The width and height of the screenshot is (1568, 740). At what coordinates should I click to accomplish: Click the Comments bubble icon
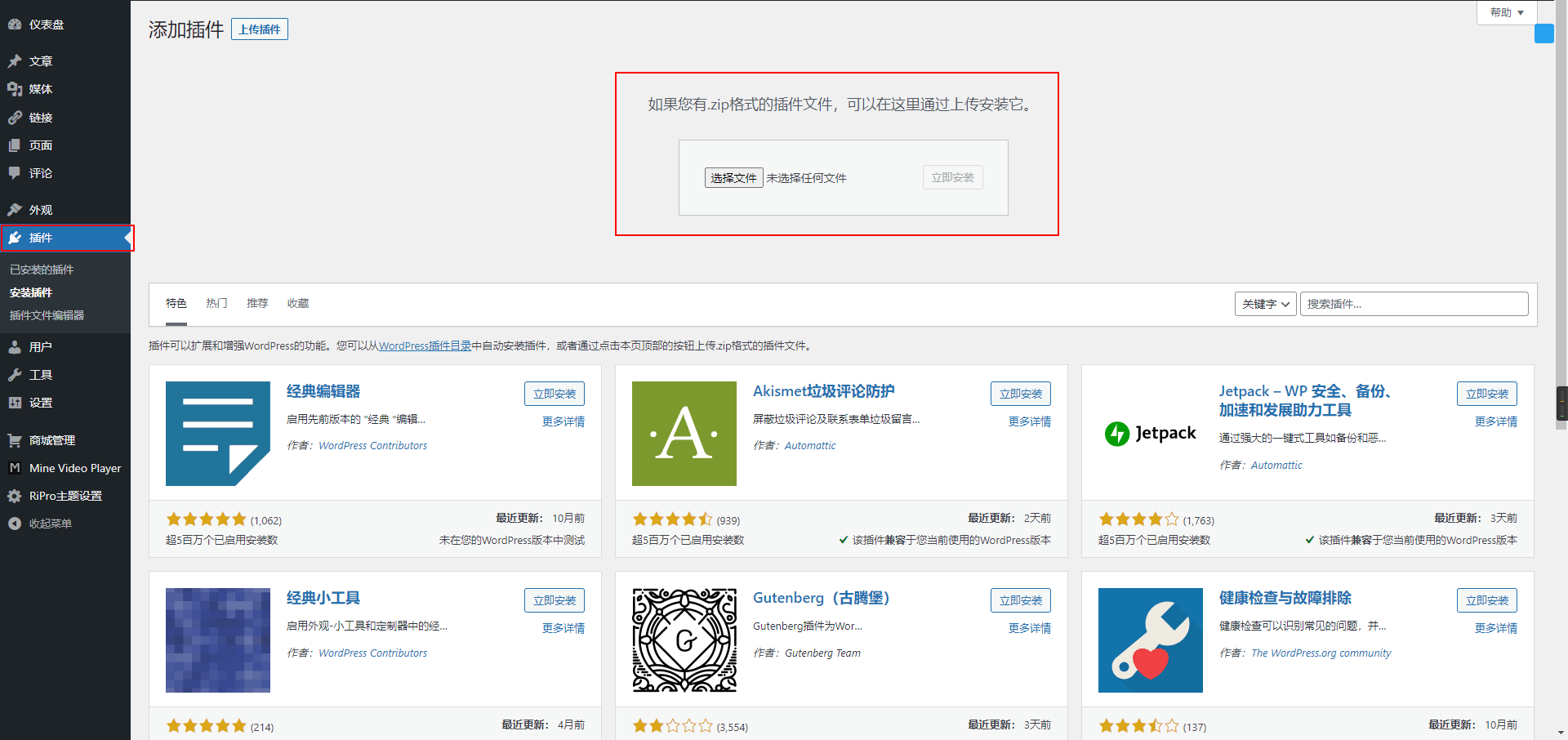click(x=15, y=173)
